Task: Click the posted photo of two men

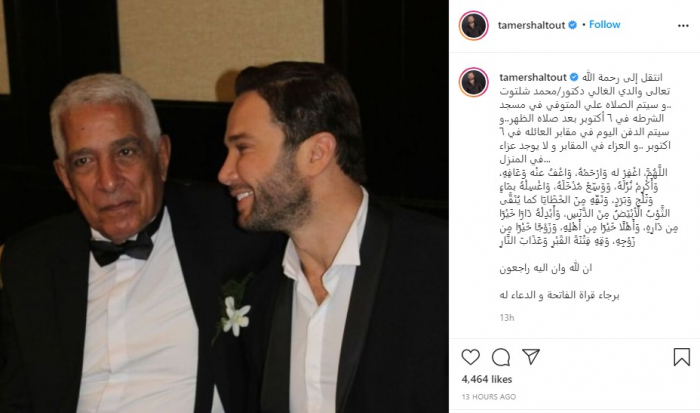Action: coord(224,206)
